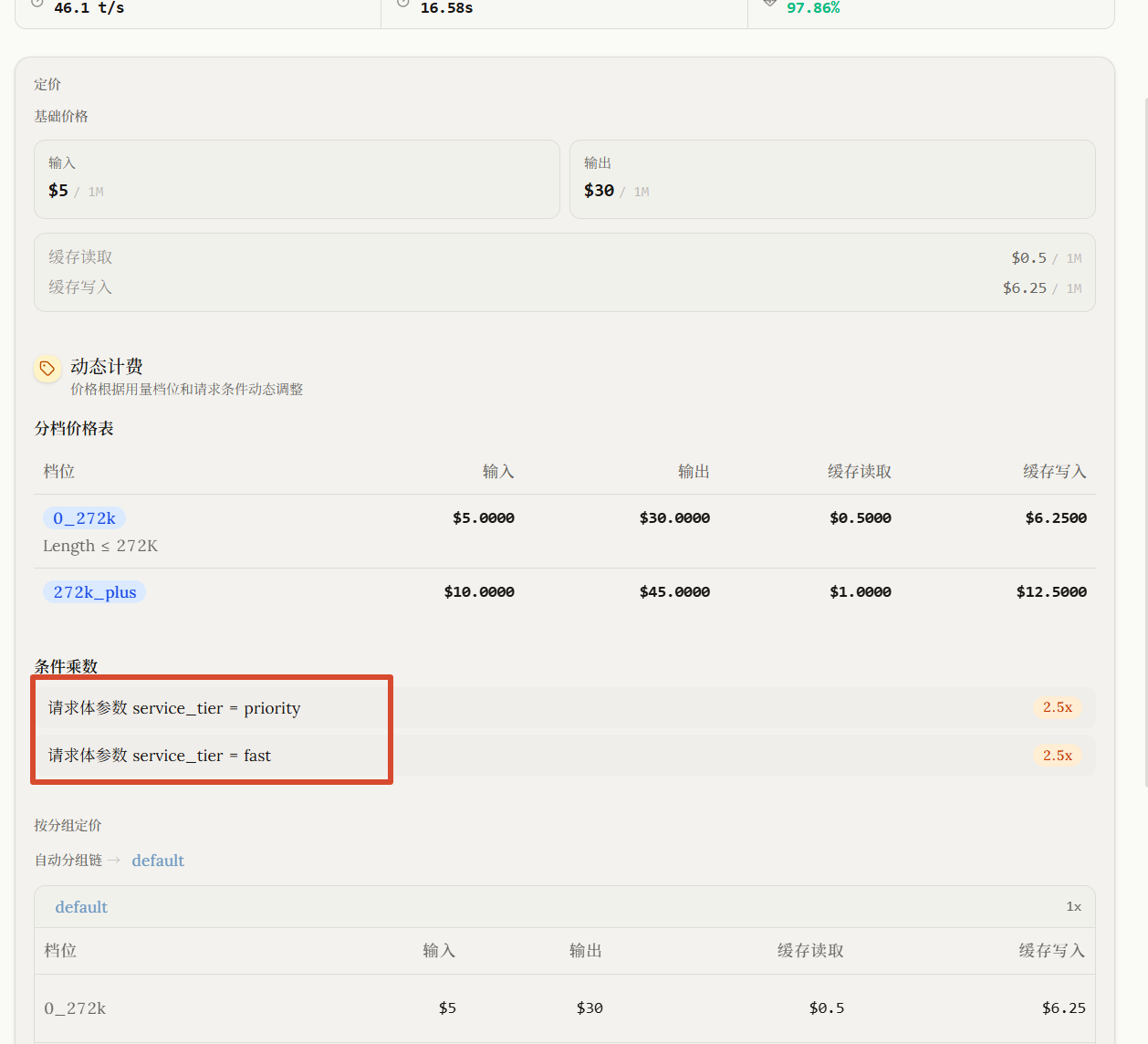Click the 档位 header in tier price table
The width and height of the screenshot is (1148, 1044).
(59, 472)
